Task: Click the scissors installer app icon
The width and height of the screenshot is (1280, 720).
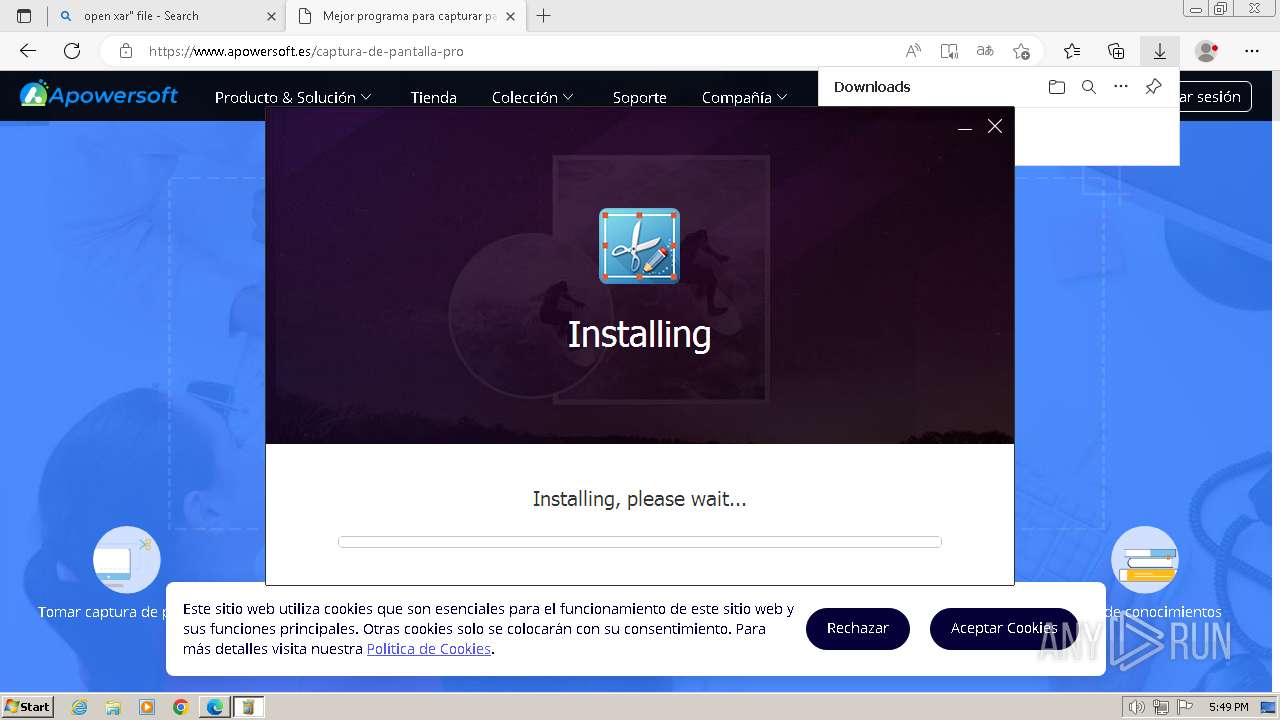Action: 639,246
